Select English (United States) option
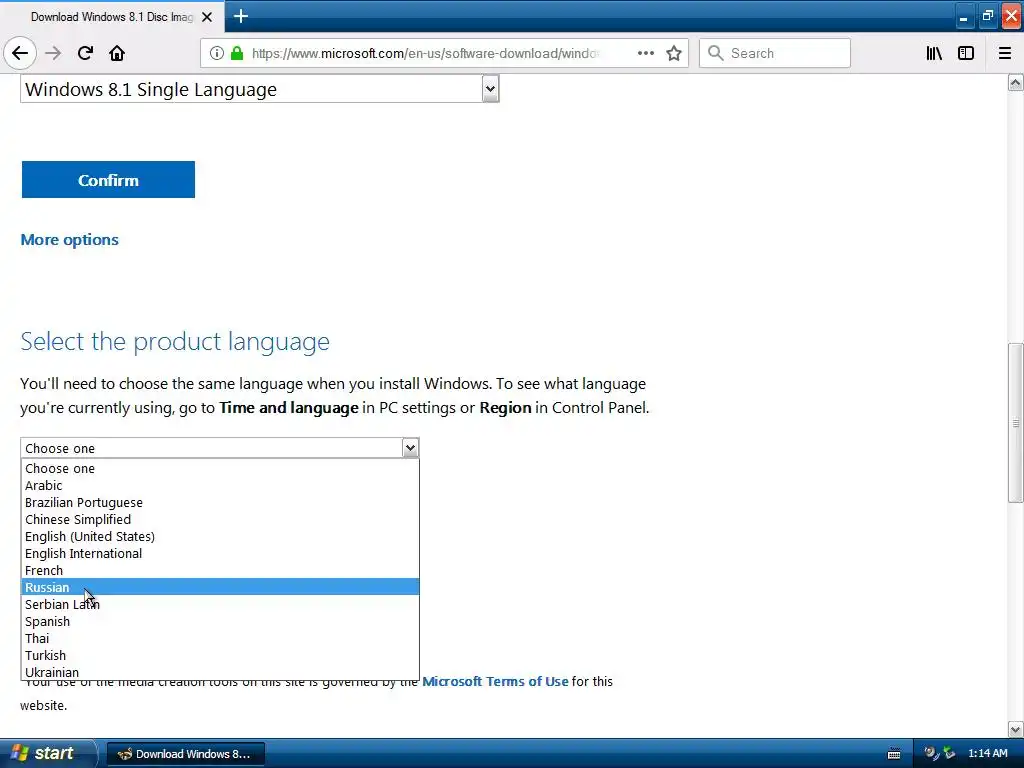Image resolution: width=1024 pixels, height=768 pixels. (x=220, y=536)
